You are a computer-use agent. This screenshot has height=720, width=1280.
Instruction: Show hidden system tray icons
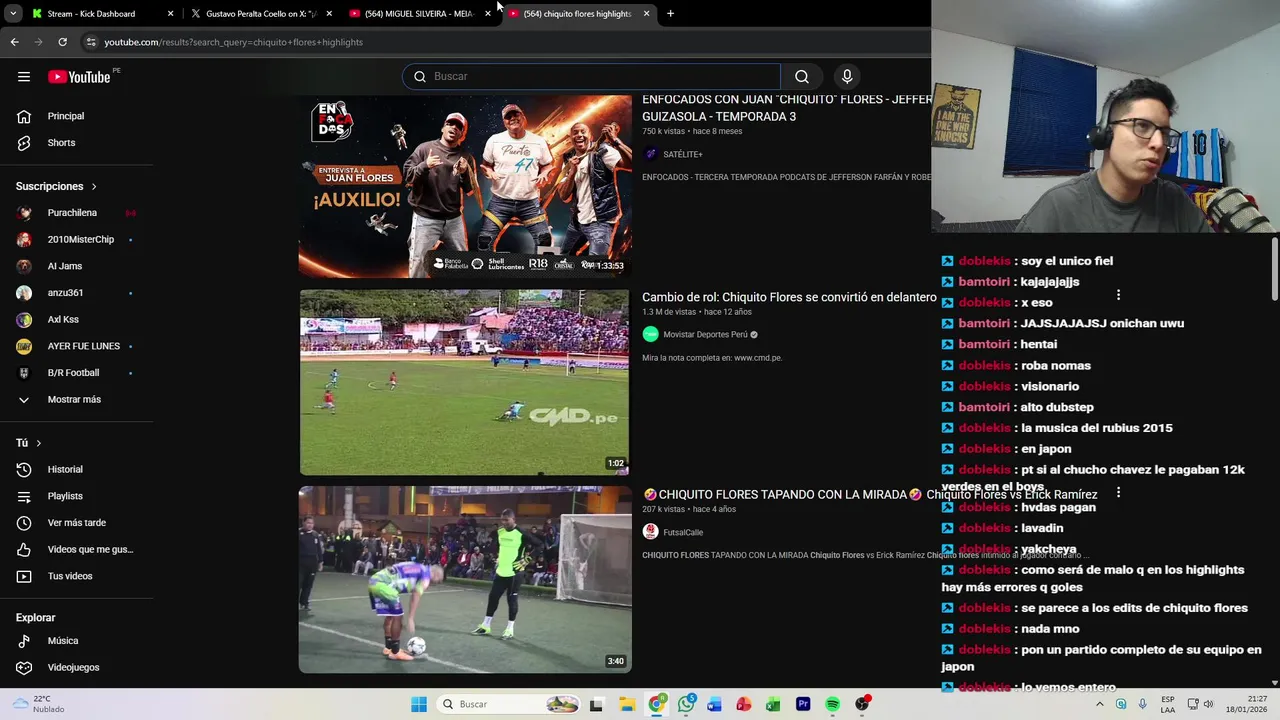point(1100,704)
